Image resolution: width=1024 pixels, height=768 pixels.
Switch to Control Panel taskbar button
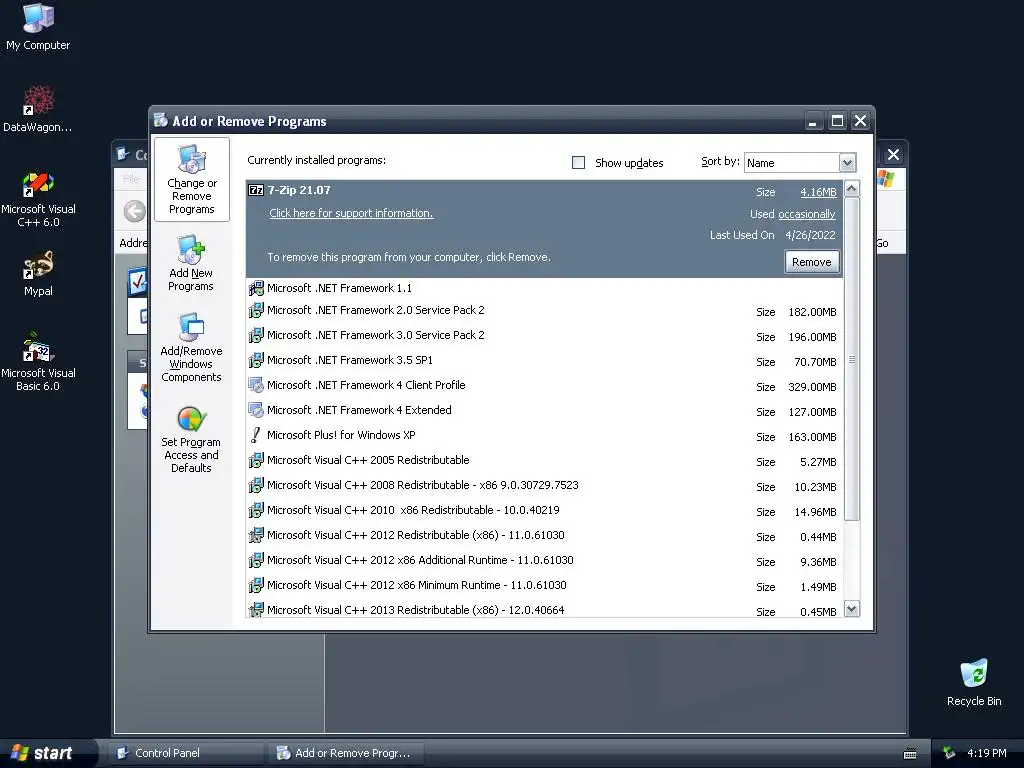click(x=185, y=753)
